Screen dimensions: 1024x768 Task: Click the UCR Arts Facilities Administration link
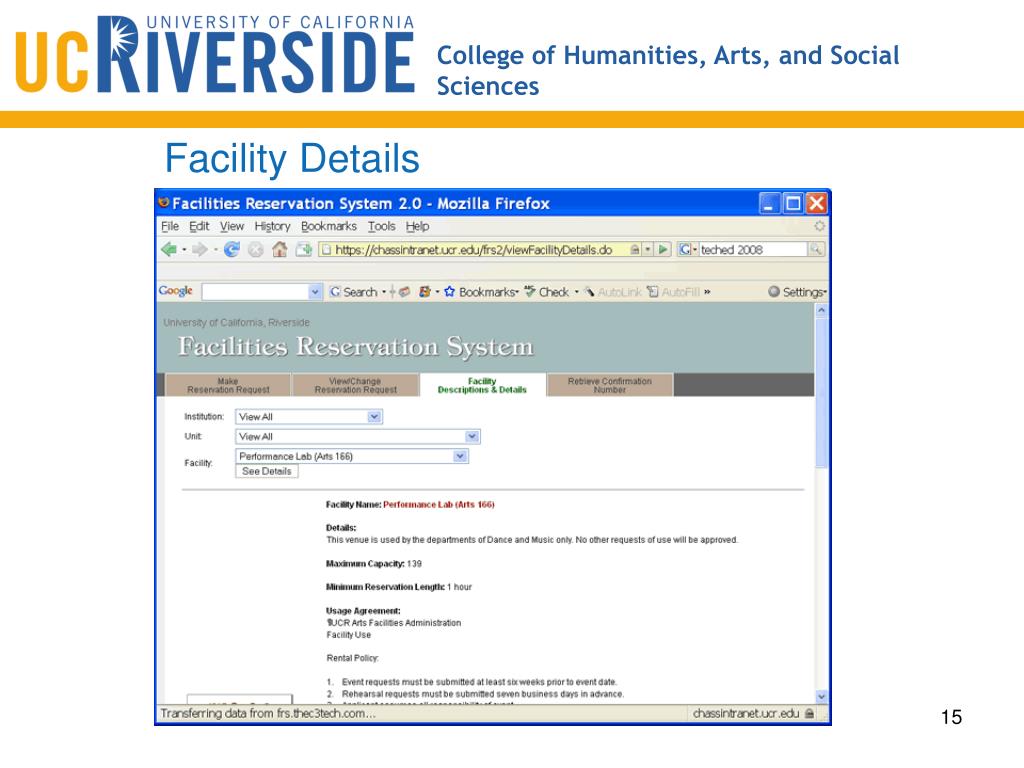coord(394,623)
